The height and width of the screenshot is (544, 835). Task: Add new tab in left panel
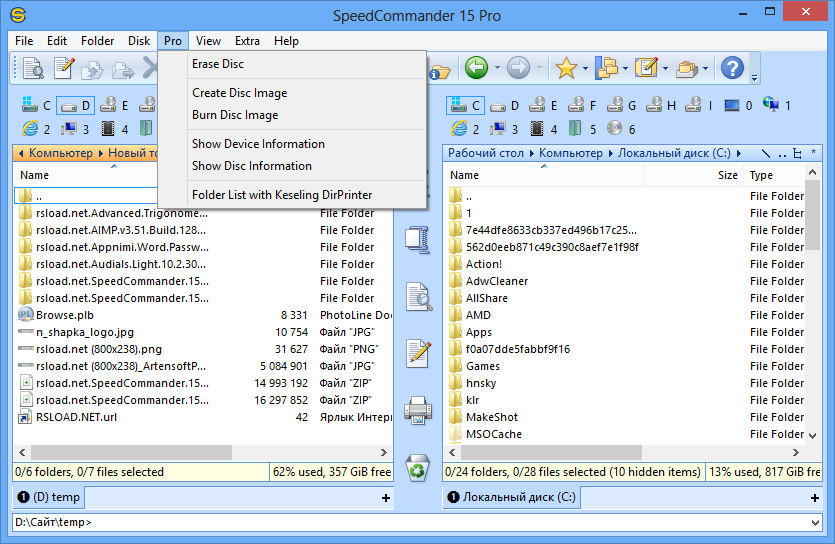[x=386, y=498]
